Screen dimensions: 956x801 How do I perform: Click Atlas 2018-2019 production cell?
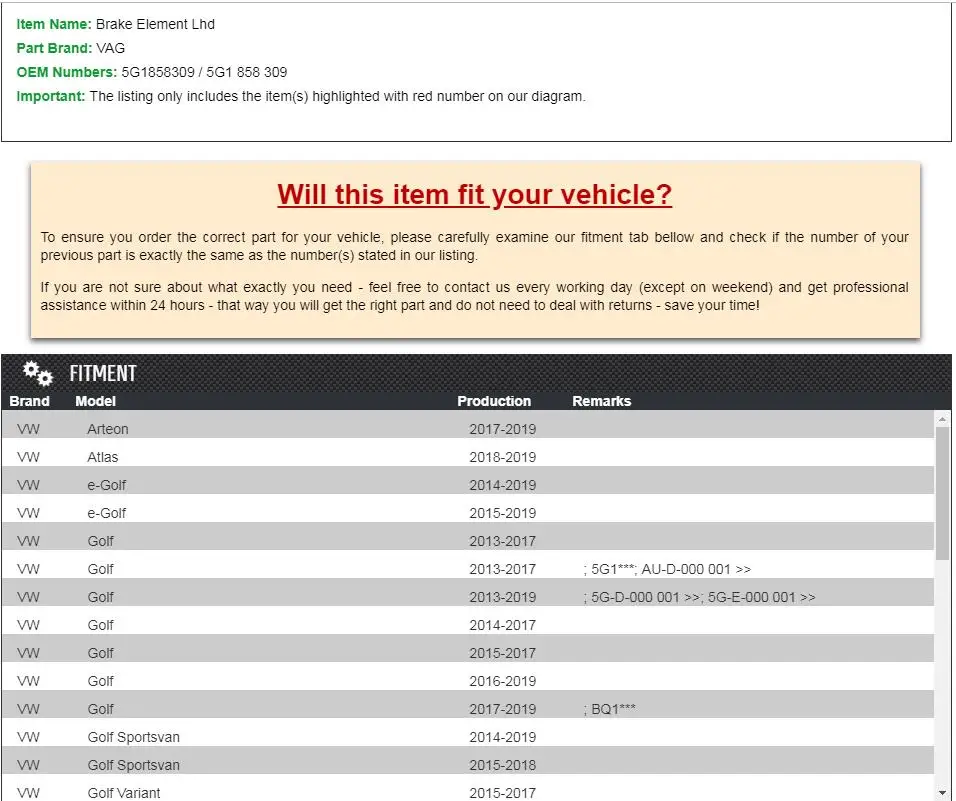[x=502, y=457]
